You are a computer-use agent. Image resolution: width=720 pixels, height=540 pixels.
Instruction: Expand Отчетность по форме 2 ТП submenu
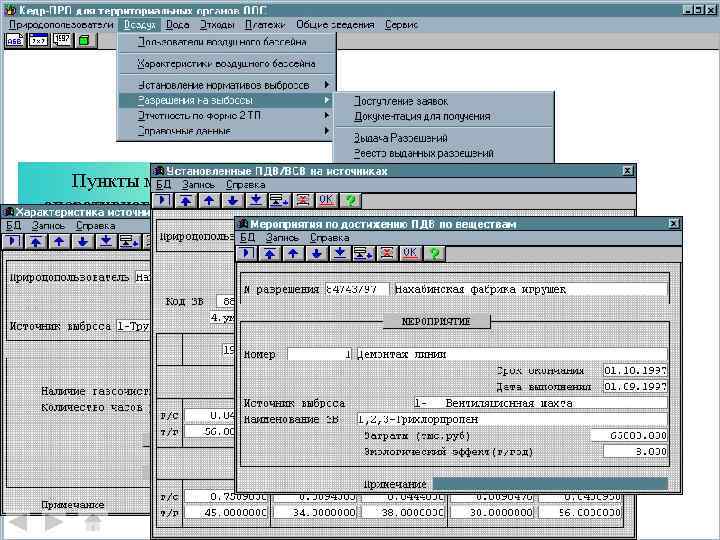click(x=226, y=115)
